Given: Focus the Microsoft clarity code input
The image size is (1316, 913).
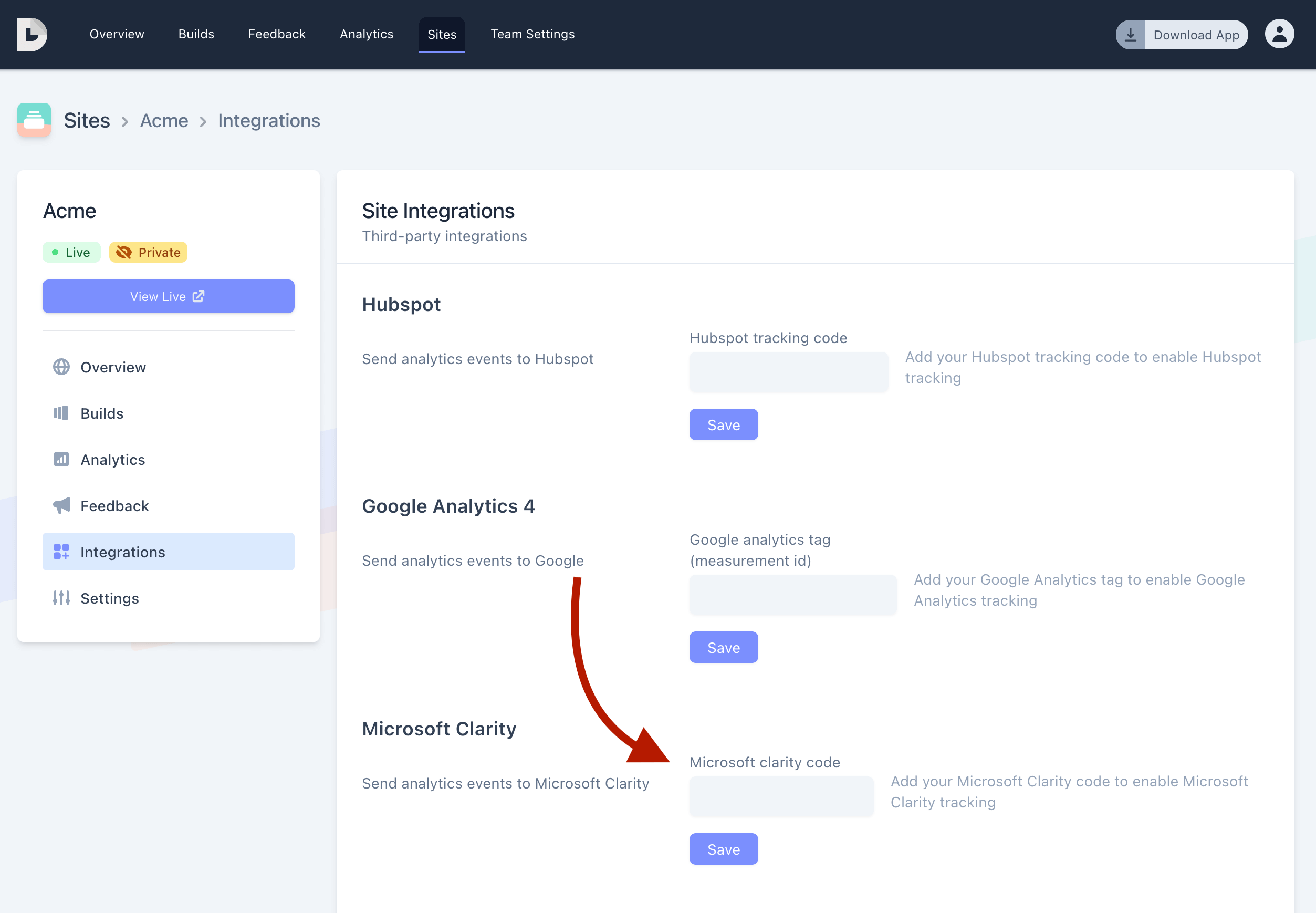Looking at the screenshot, I should pos(781,796).
